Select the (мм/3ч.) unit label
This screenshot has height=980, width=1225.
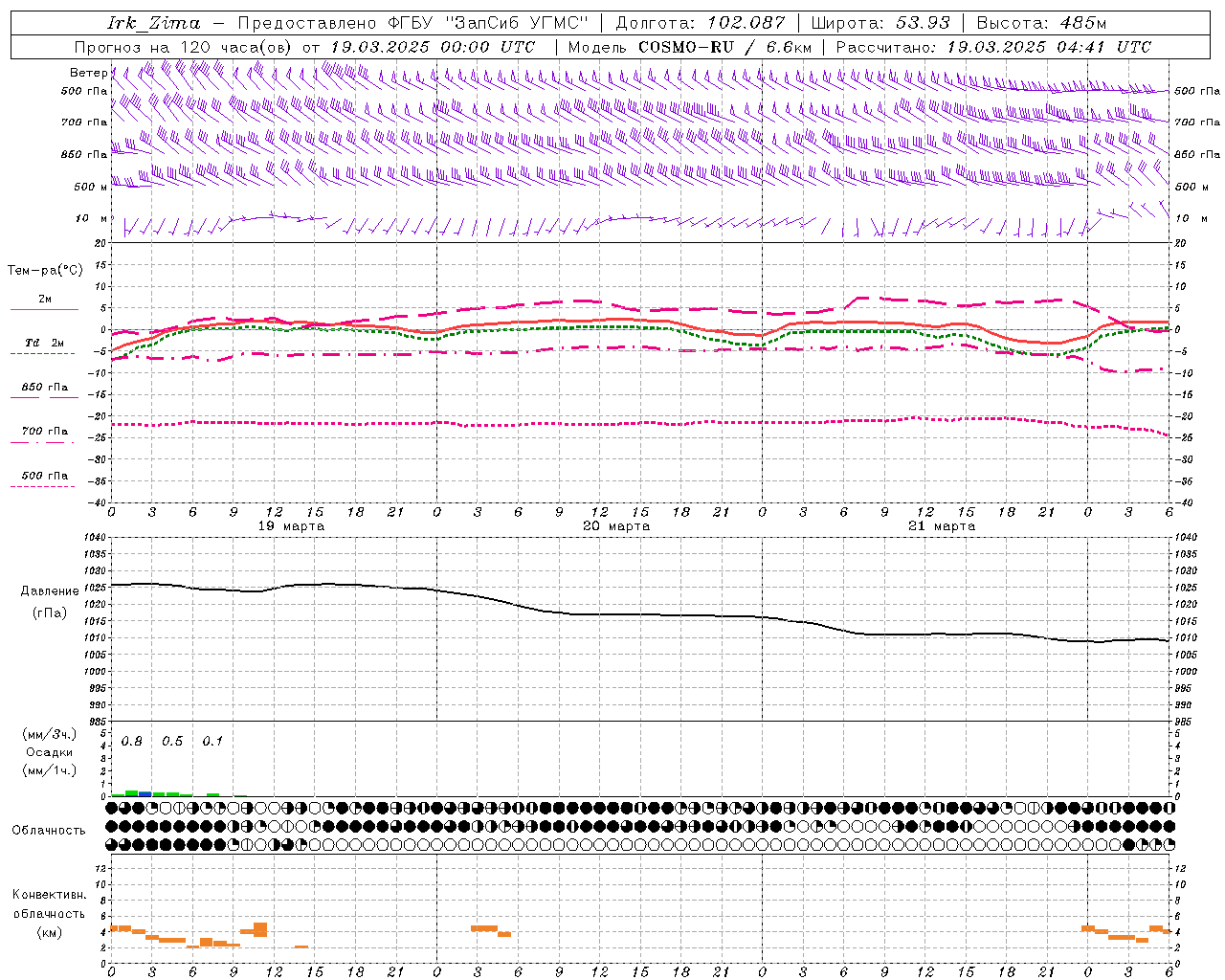pos(50,735)
